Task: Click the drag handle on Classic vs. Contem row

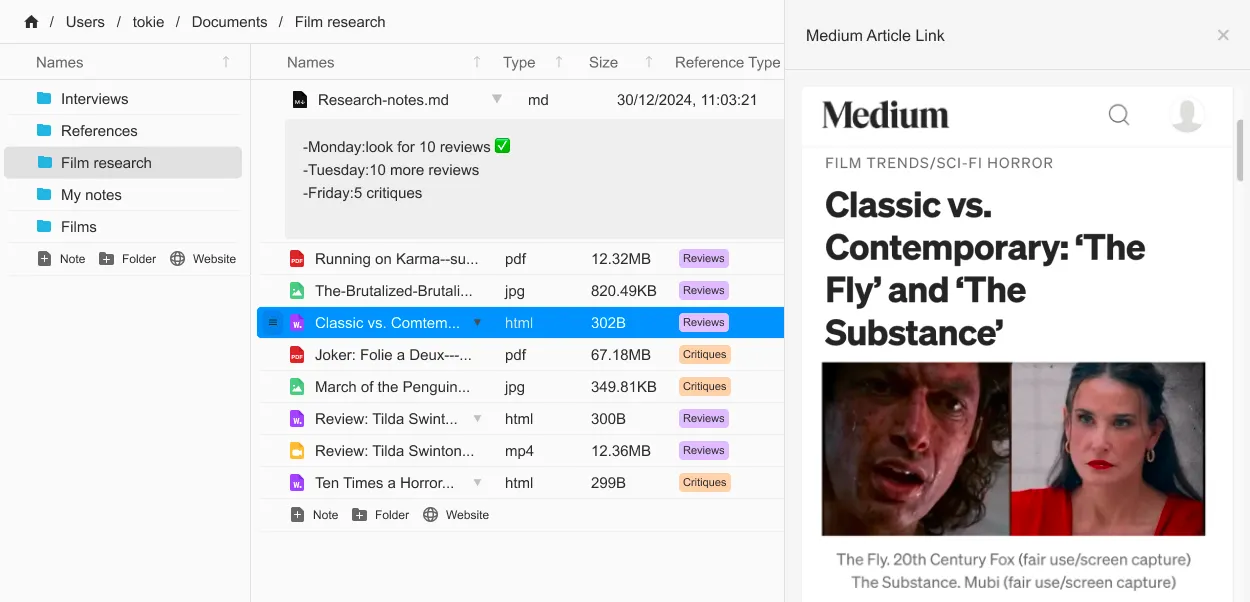Action: tap(274, 323)
